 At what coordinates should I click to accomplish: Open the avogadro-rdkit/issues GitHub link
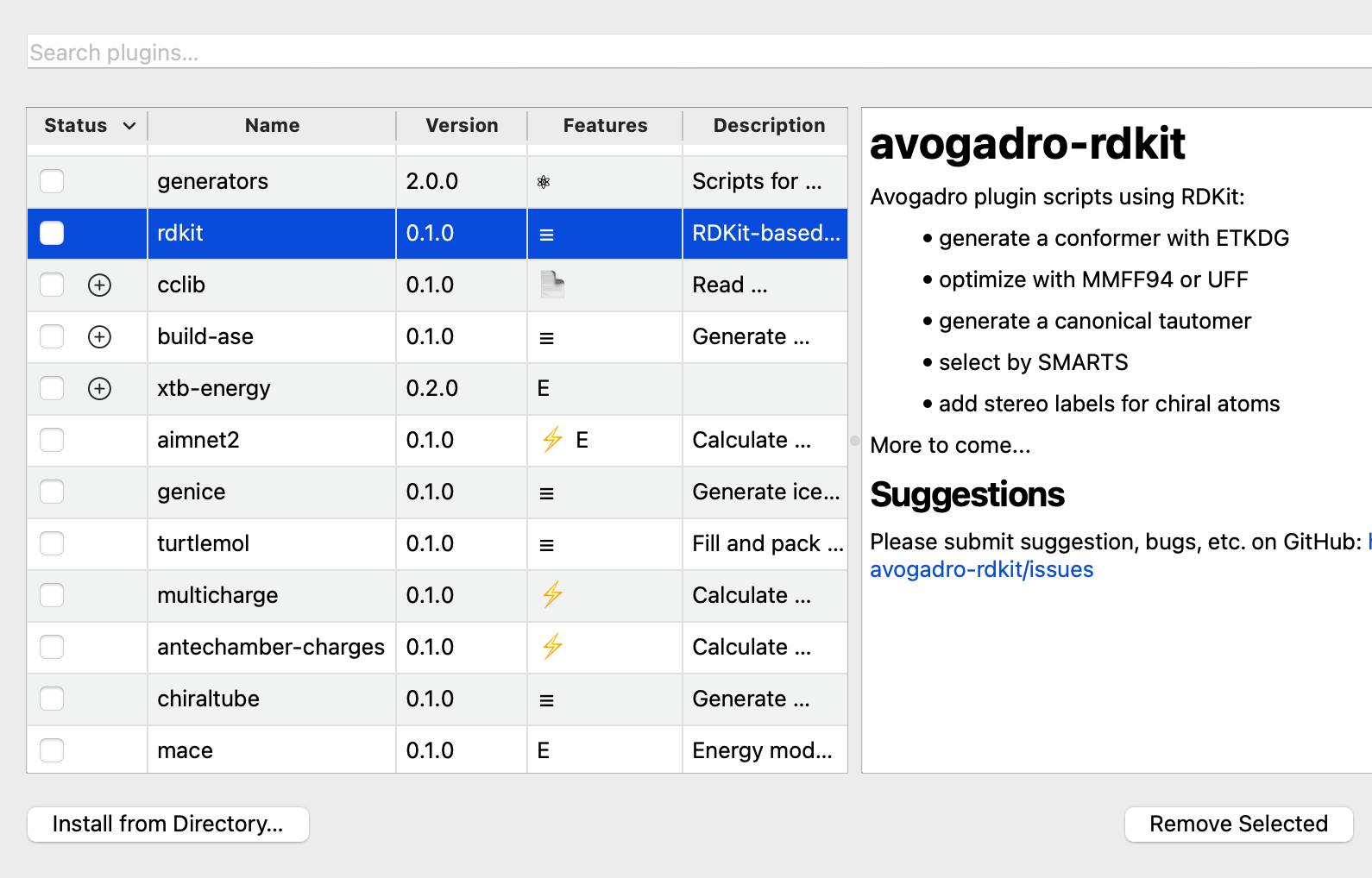click(x=981, y=570)
